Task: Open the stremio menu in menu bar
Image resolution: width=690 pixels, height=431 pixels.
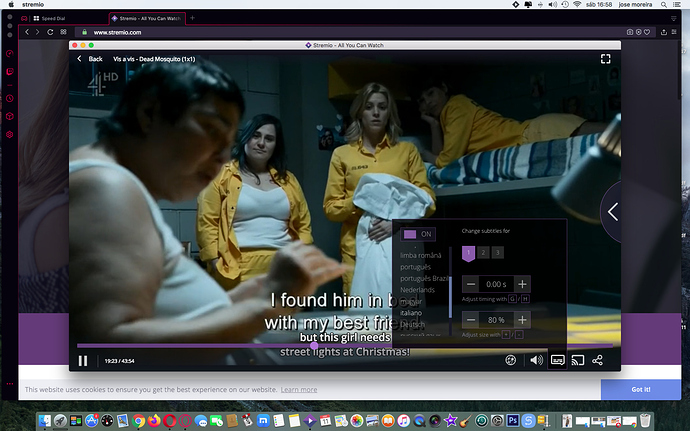Action: point(33,4)
